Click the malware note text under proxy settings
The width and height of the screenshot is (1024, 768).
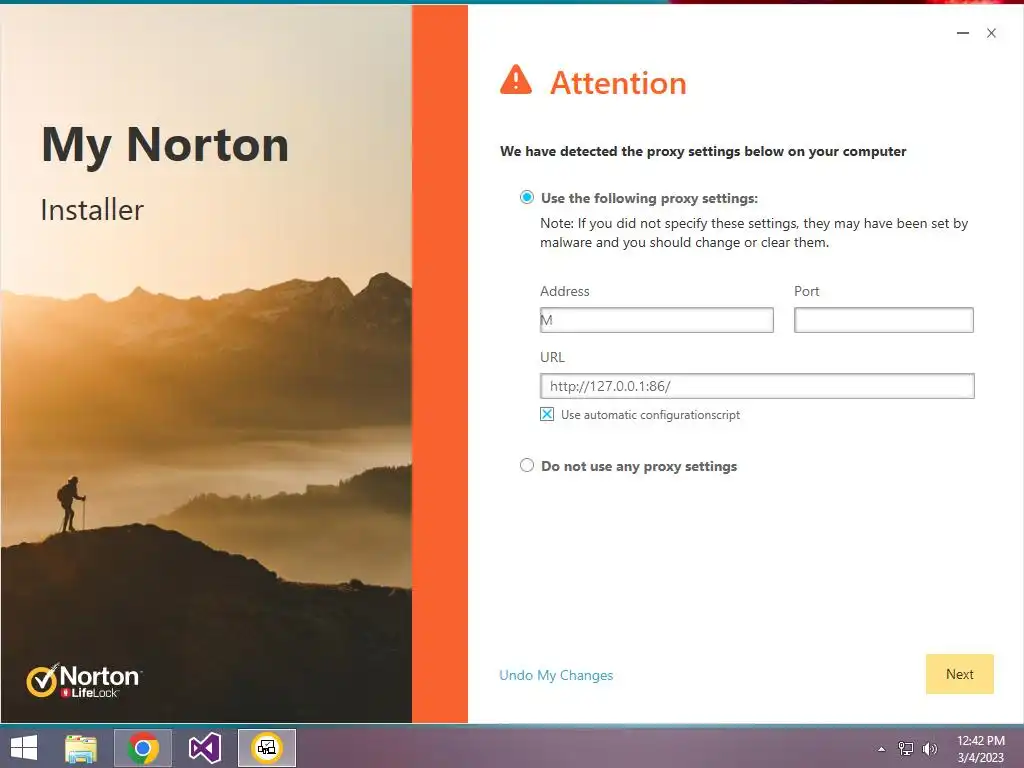click(754, 232)
